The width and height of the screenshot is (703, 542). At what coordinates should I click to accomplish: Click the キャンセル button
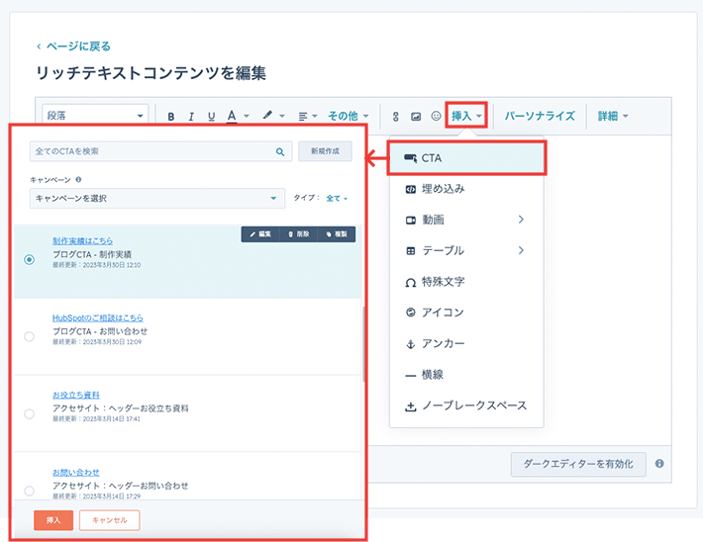click(109, 520)
